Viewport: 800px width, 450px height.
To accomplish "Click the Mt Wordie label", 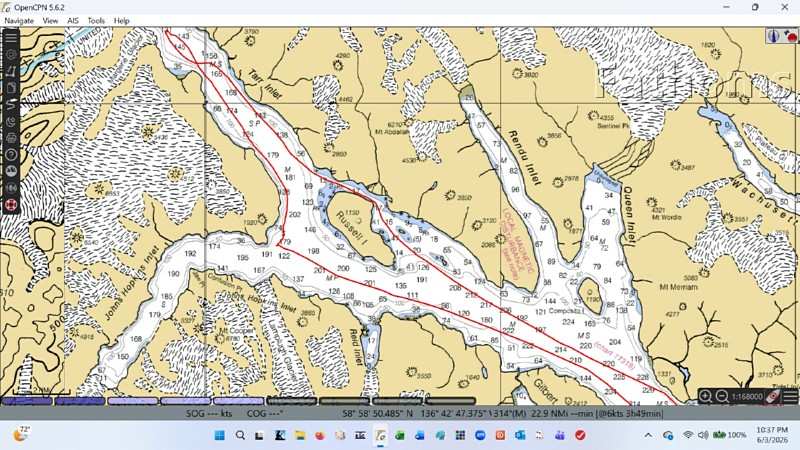I will point(666,217).
